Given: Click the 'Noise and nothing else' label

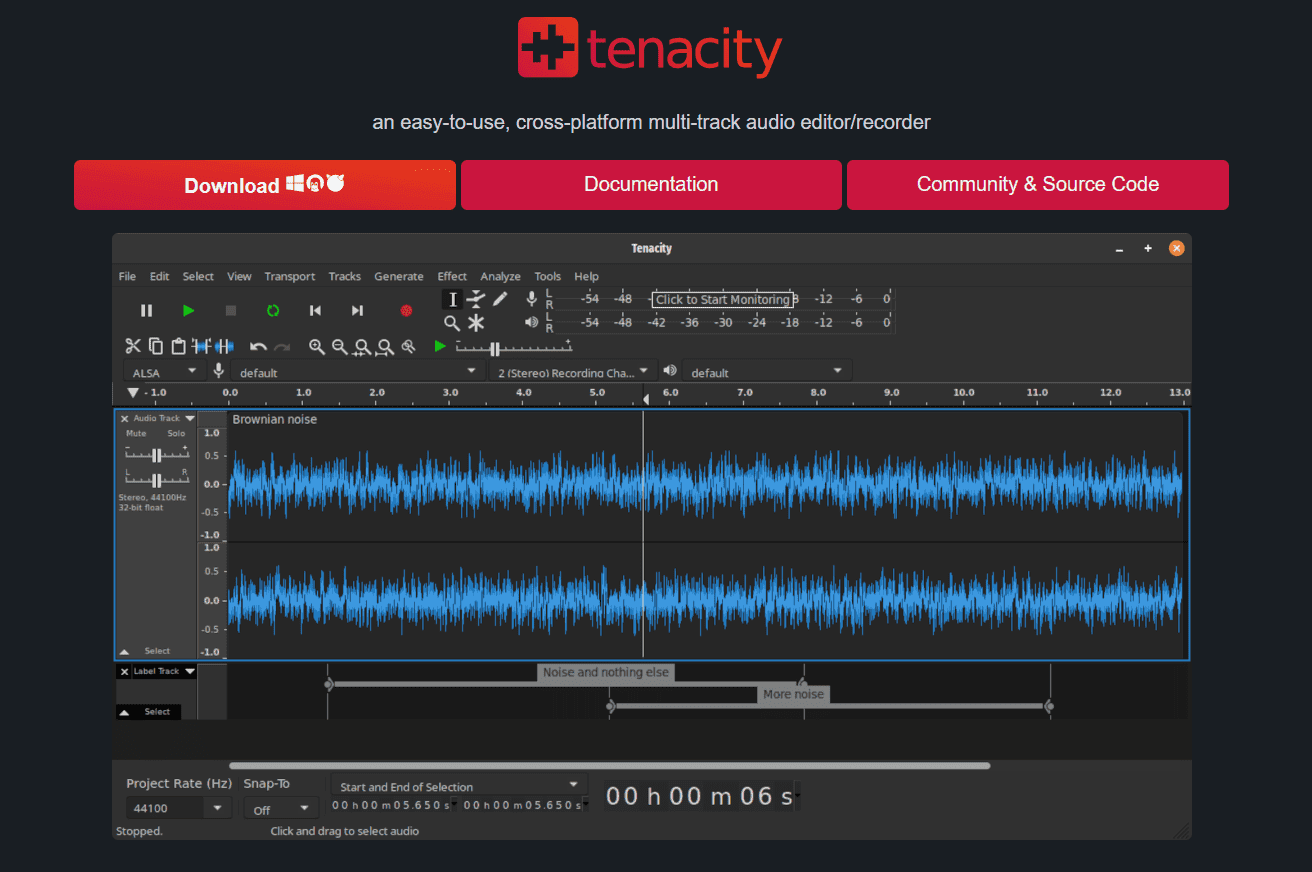Looking at the screenshot, I should 606,672.
